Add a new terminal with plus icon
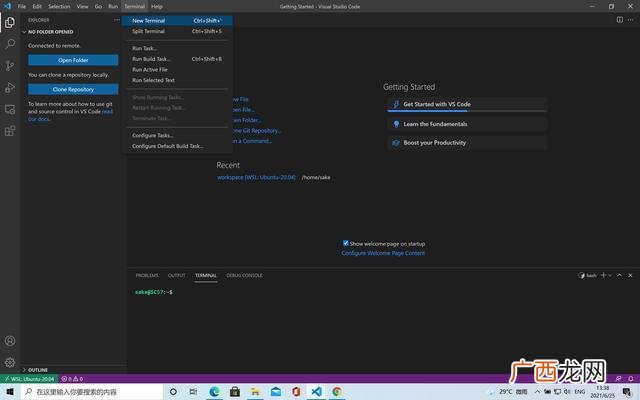This screenshot has height=400, width=640. 603,276
